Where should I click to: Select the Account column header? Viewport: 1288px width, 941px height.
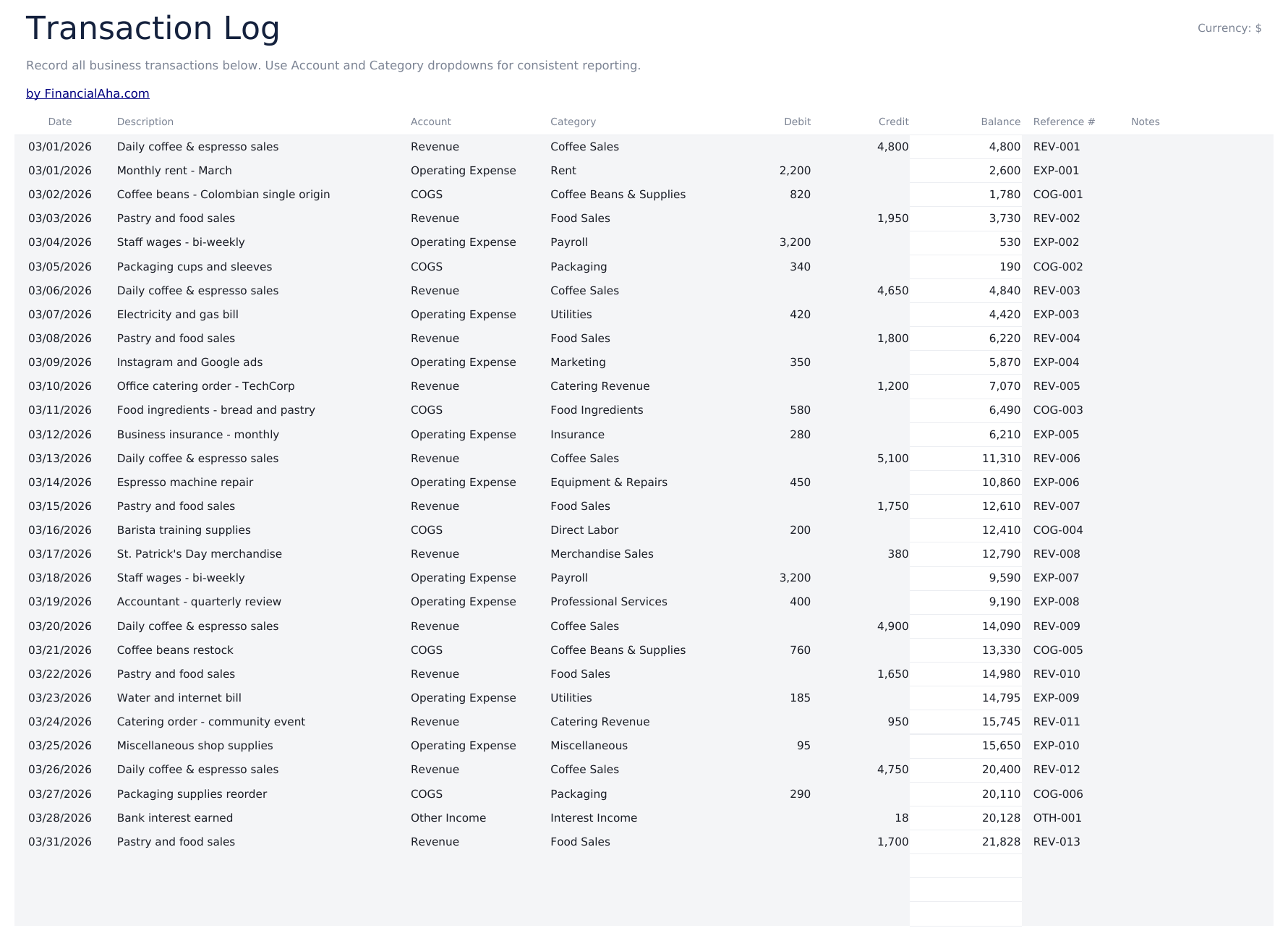point(431,122)
